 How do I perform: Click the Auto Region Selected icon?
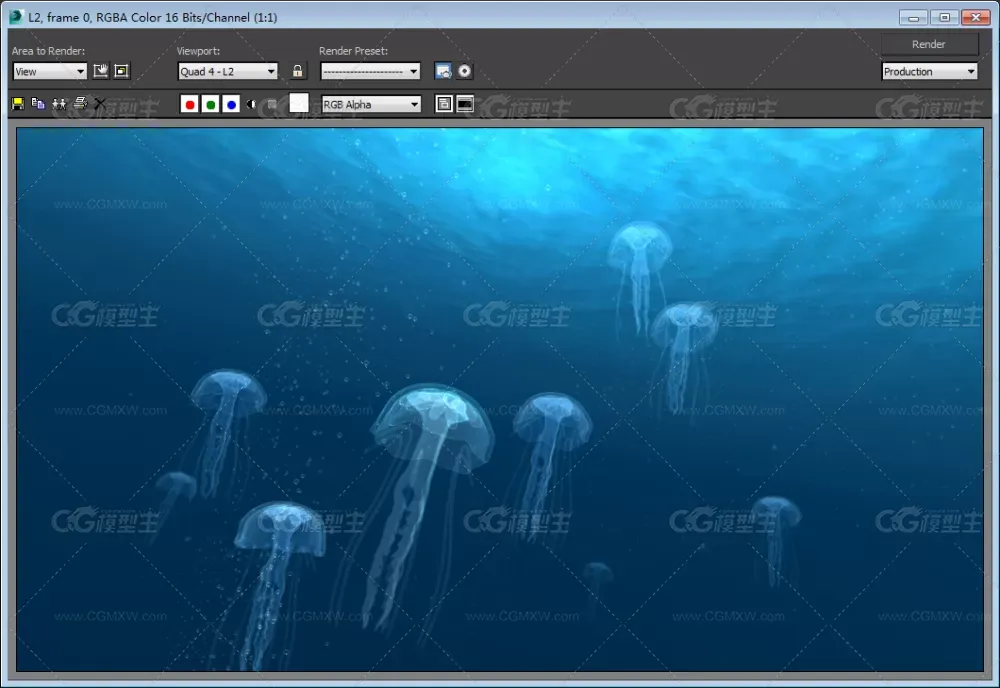point(121,71)
